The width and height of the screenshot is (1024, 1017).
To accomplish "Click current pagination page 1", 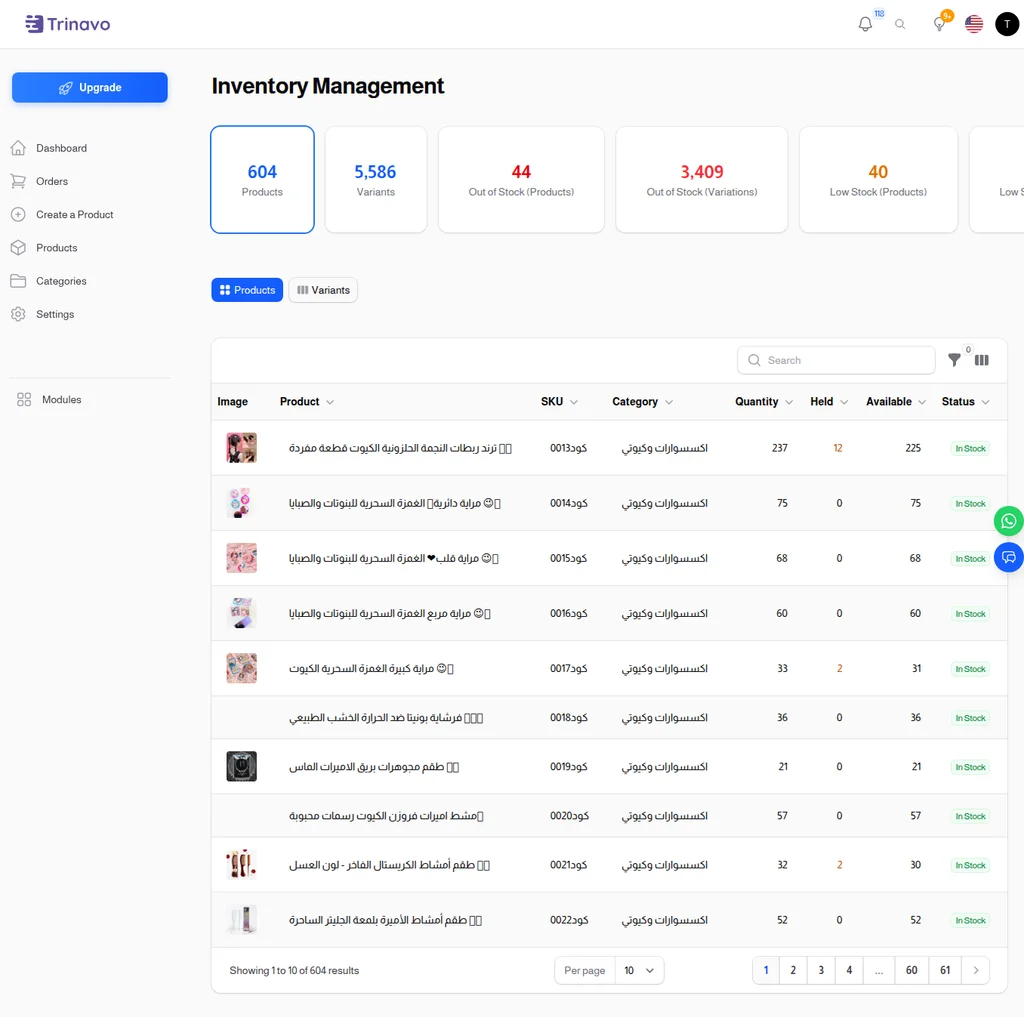I will coord(766,971).
